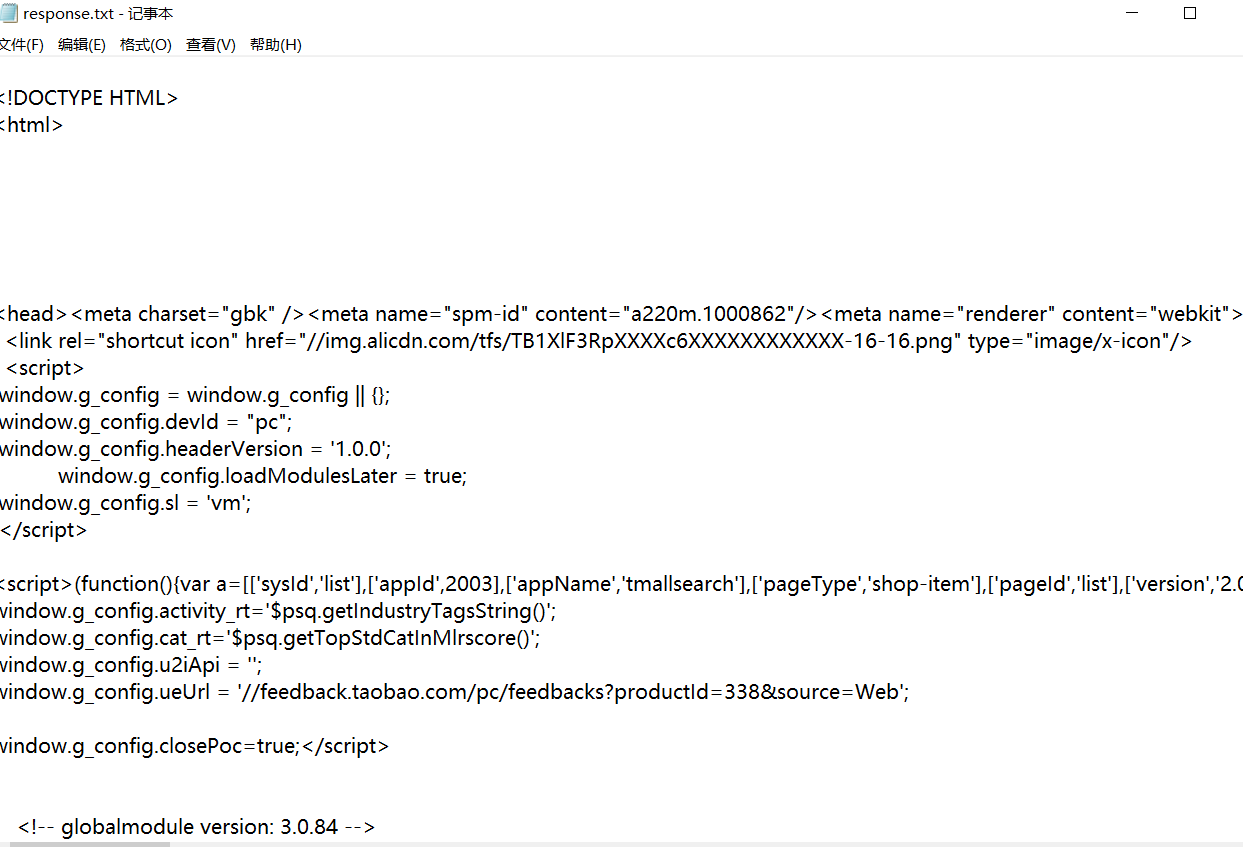The height and width of the screenshot is (847, 1243).
Task: Click the cat_rt getTopStdCatInMlrscore line
Action: [x=270, y=638]
